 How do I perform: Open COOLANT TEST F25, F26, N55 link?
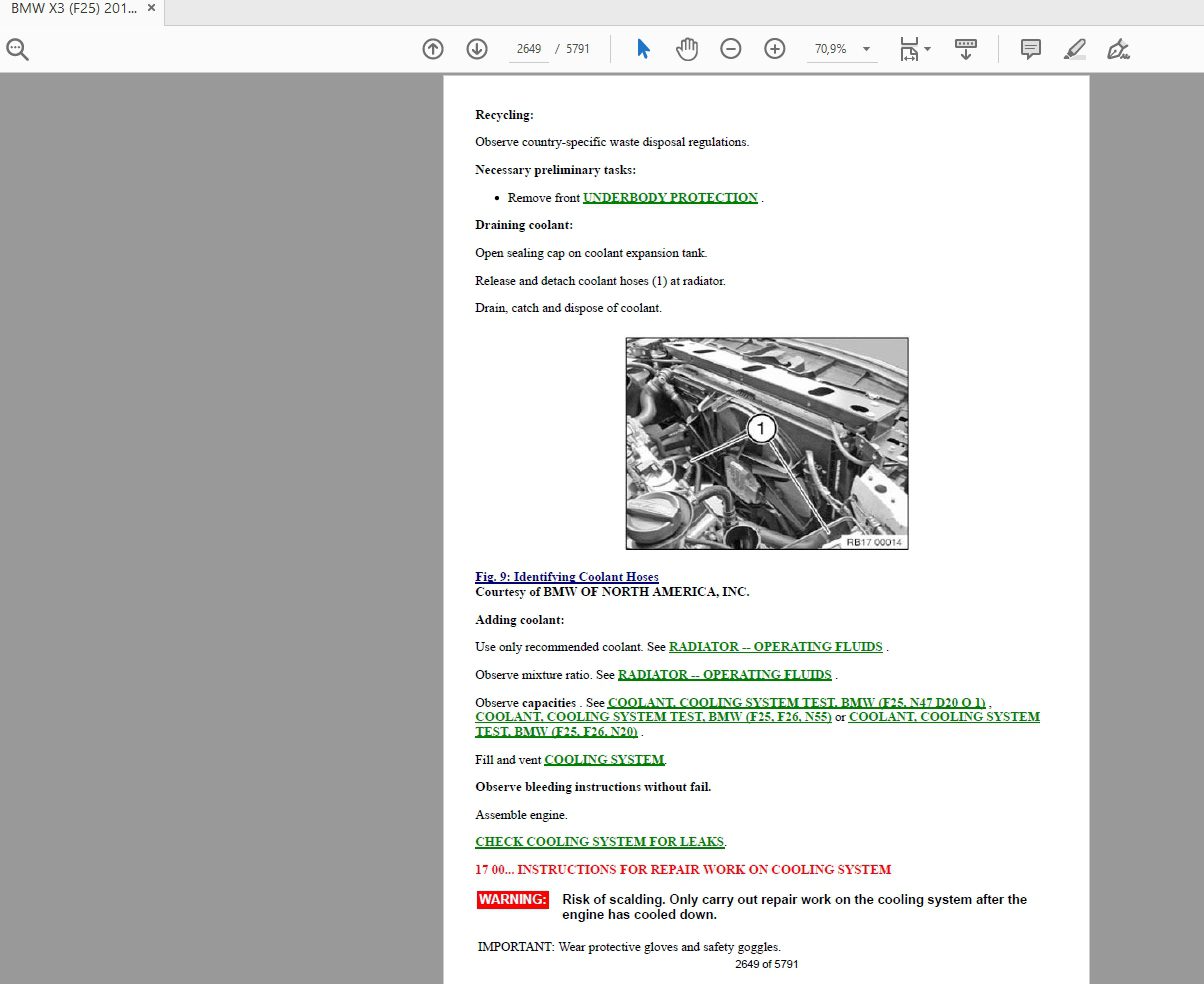(653, 717)
